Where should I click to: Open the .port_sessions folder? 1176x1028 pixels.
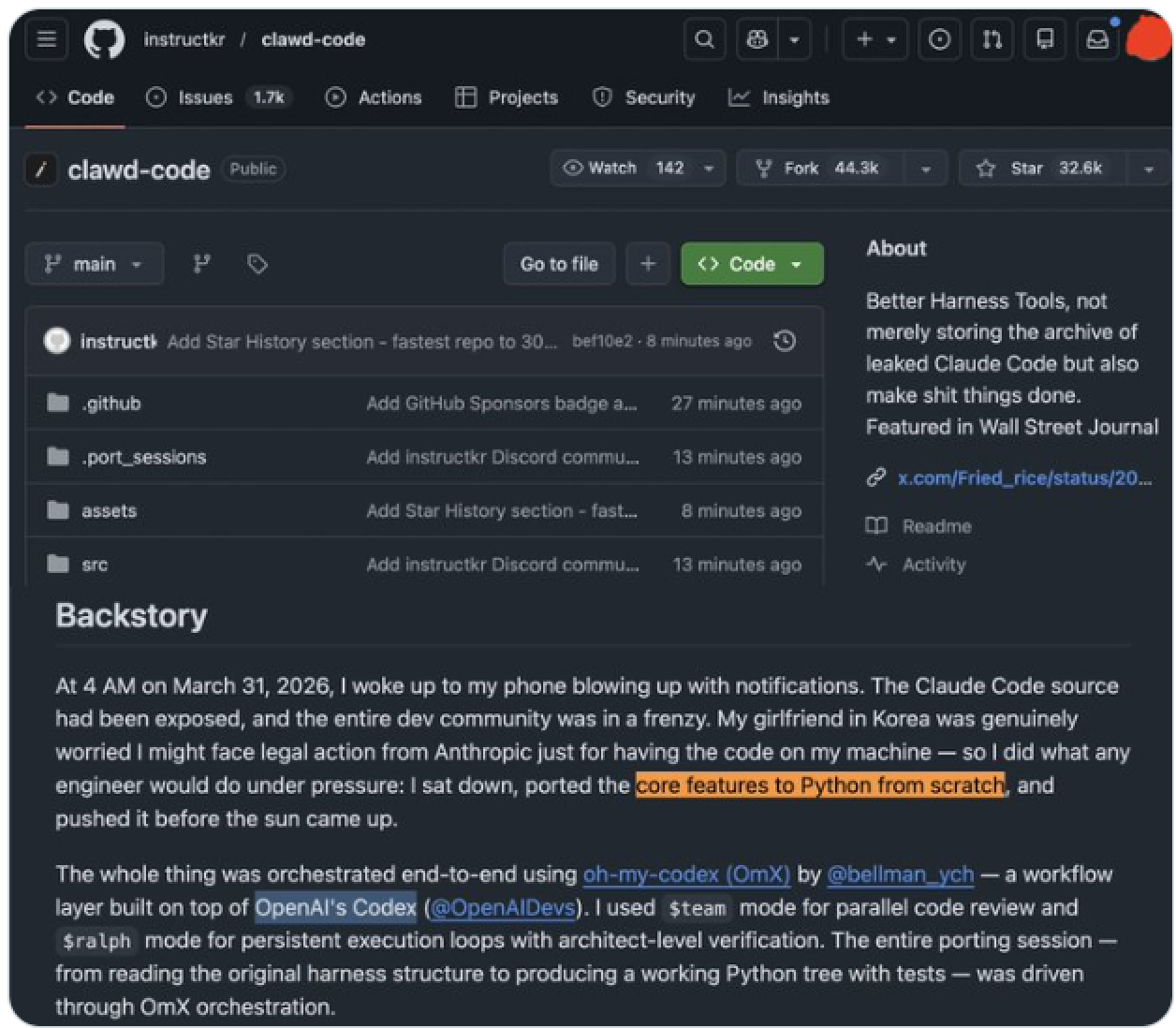143,457
